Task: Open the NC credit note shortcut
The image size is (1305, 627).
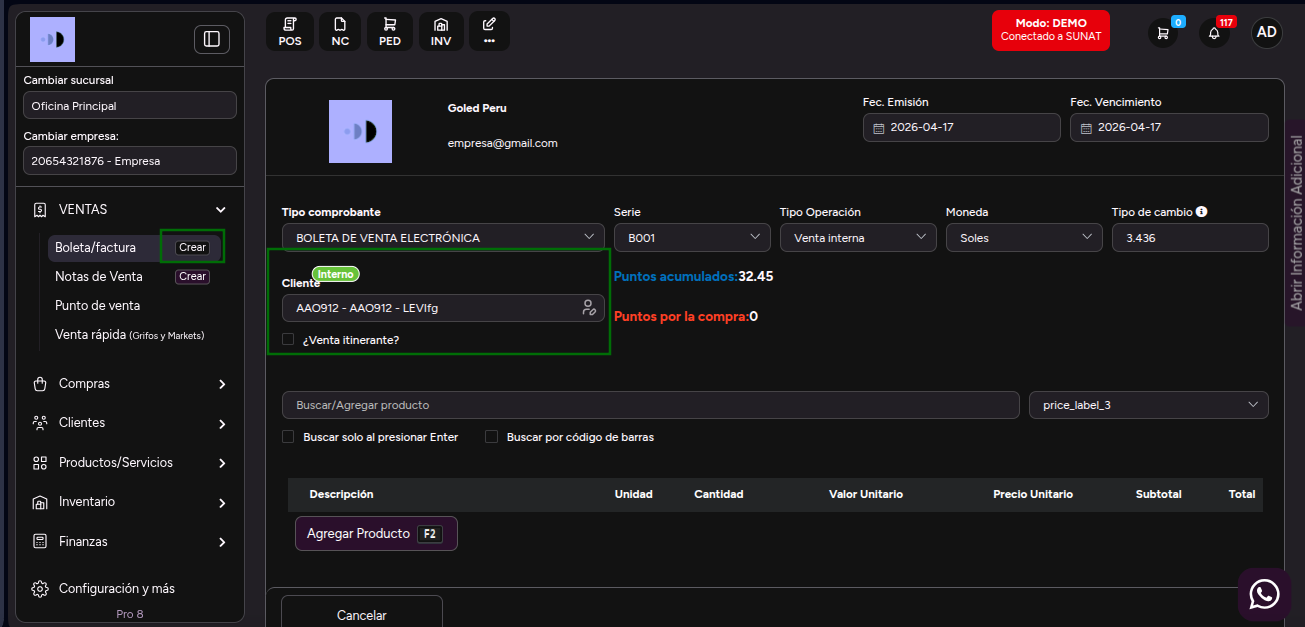Action: pos(340,31)
